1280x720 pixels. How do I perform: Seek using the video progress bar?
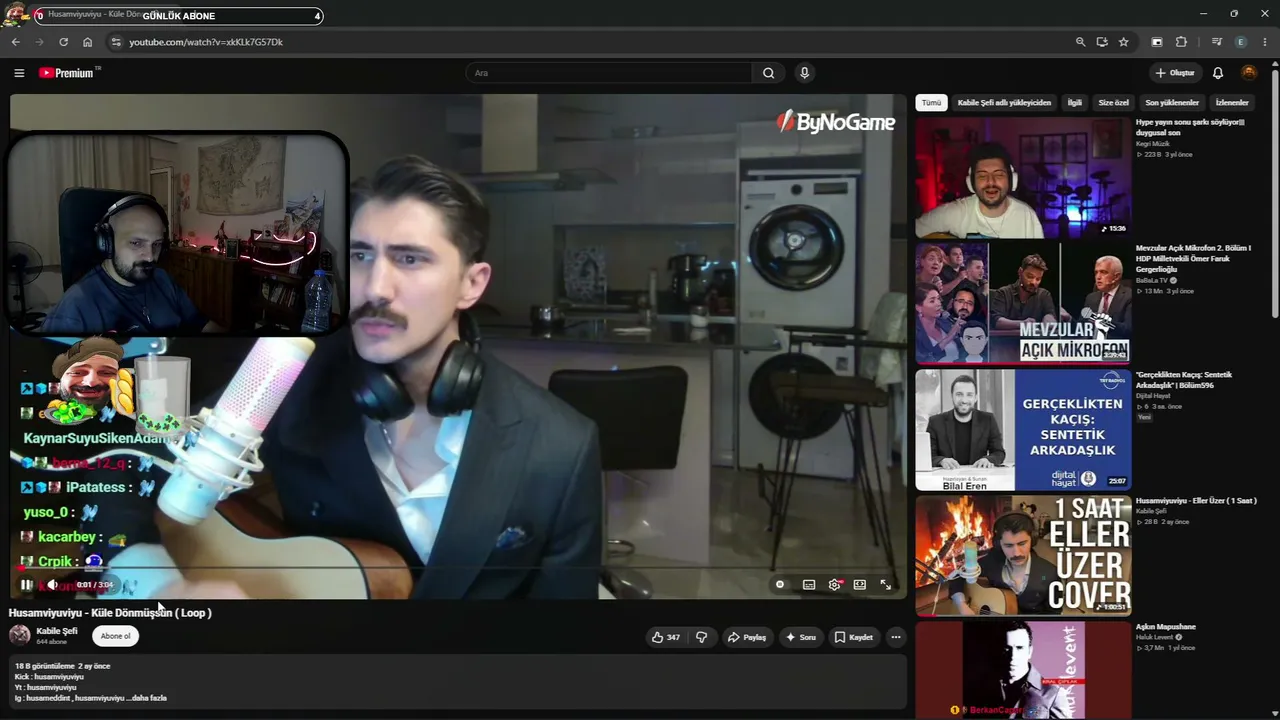click(458, 568)
